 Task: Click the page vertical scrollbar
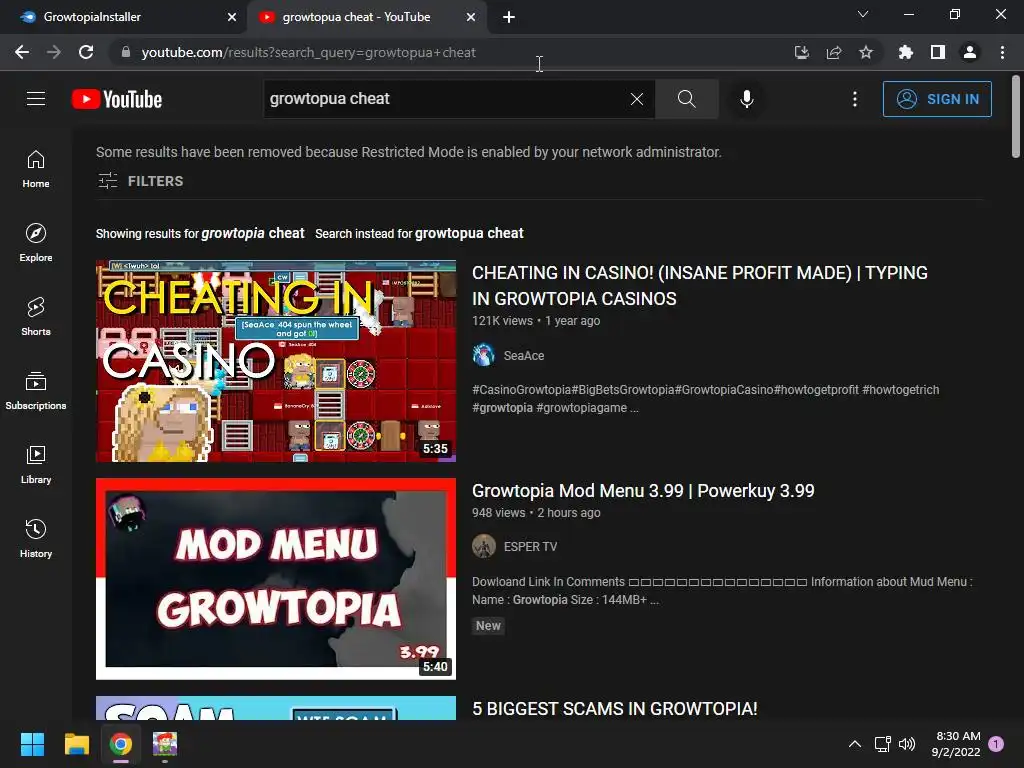pos(1016,116)
